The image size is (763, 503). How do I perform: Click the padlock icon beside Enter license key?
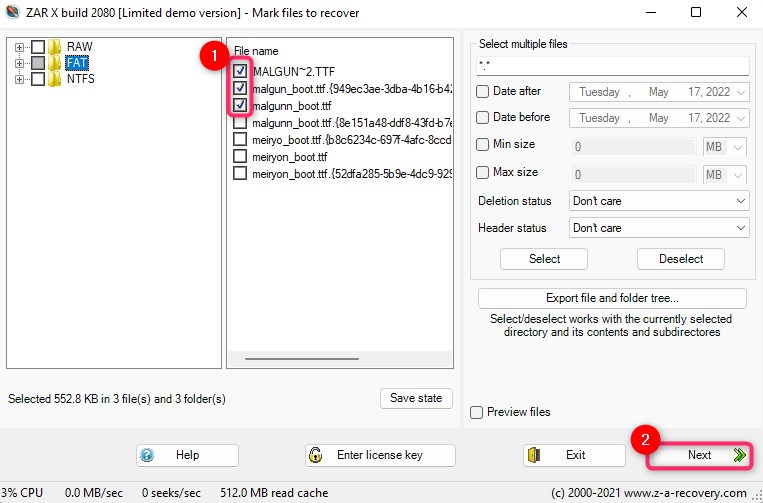point(315,455)
